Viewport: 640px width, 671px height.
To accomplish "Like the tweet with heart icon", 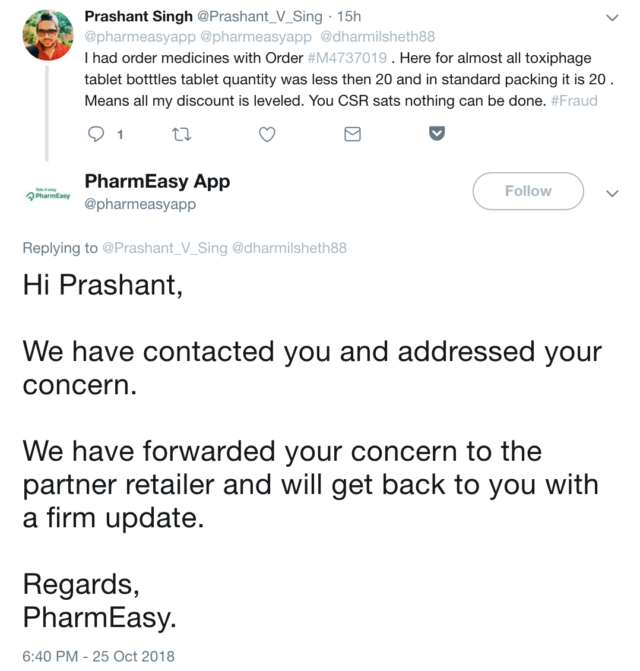I will point(267,133).
